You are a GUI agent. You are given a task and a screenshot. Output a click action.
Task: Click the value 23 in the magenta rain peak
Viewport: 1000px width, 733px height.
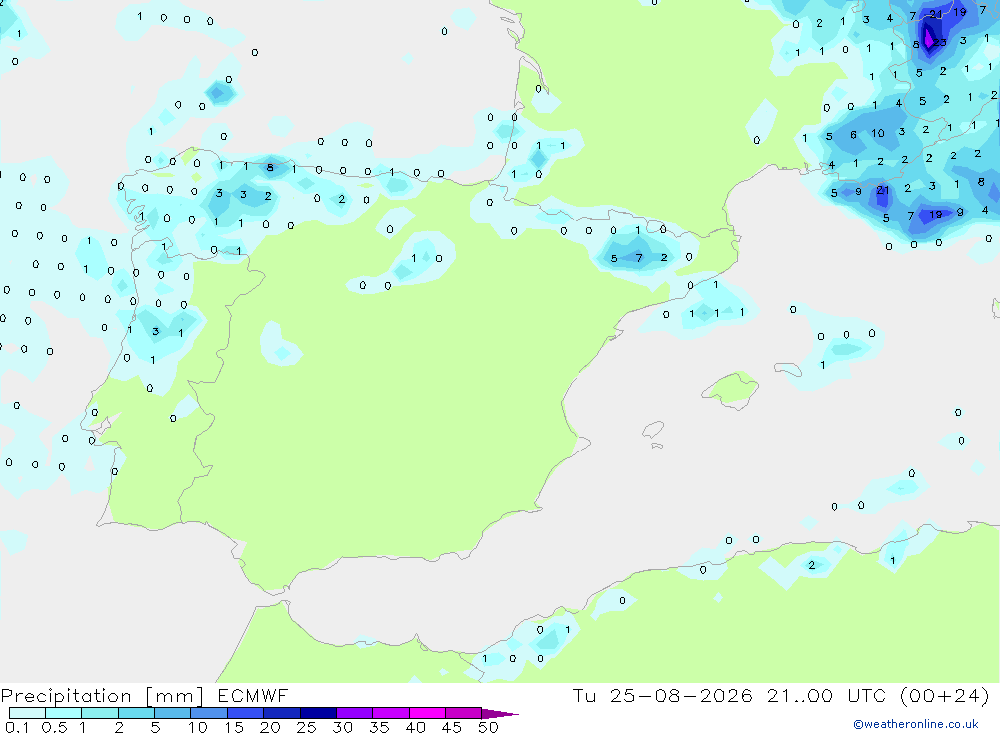[940, 43]
